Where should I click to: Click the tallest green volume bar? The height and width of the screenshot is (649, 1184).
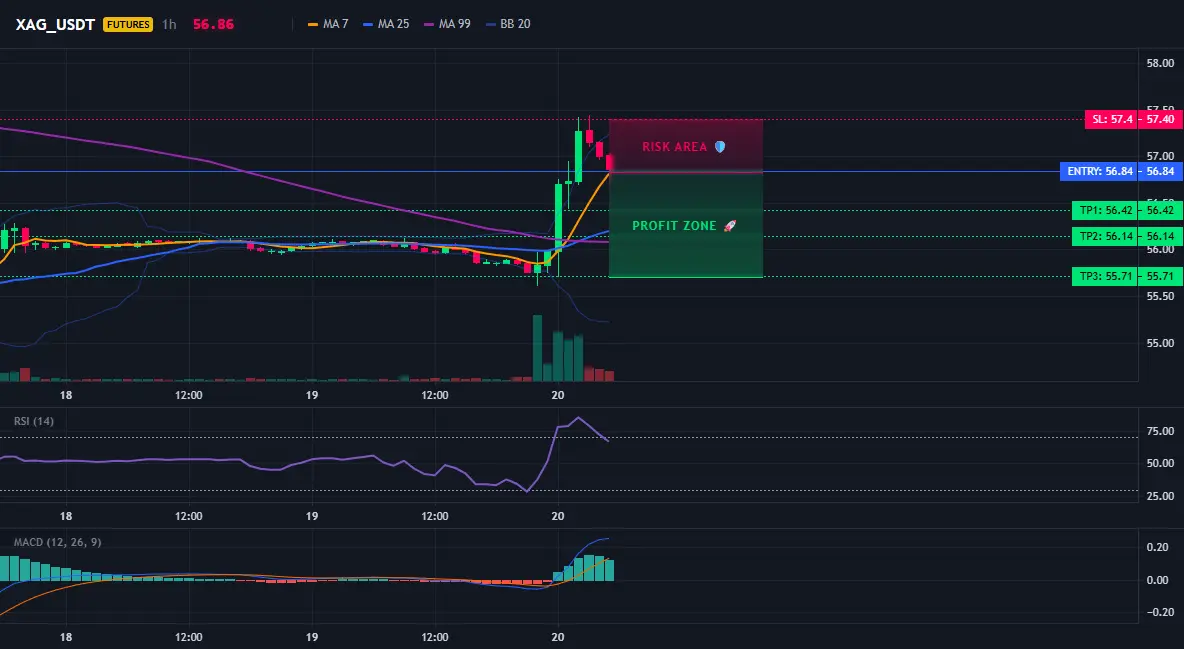point(538,348)
